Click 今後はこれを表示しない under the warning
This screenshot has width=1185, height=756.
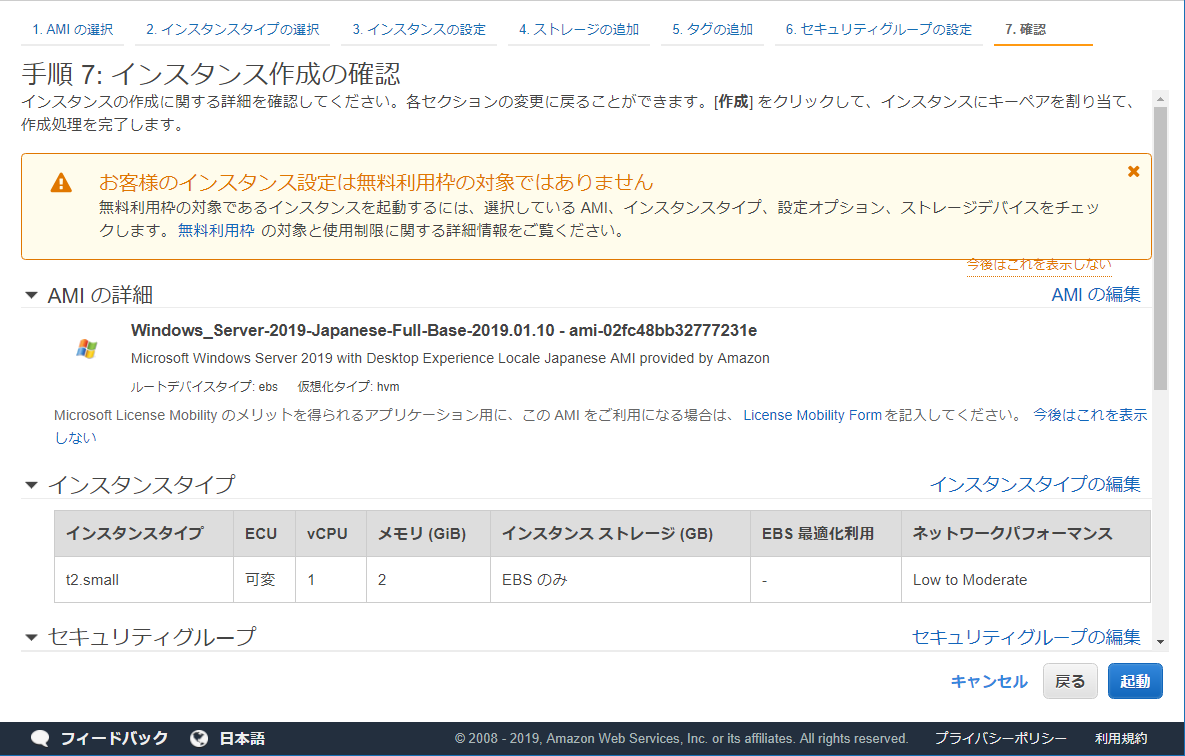pyautogui.click(x=1038, y=264)
